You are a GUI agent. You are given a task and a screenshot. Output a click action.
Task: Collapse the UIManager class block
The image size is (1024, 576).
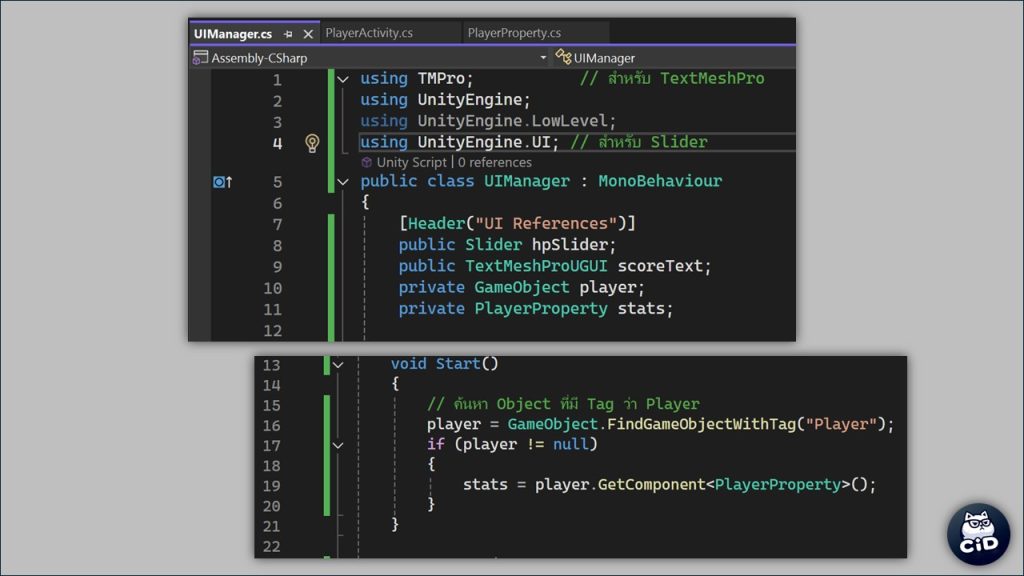tap(343, 182)
